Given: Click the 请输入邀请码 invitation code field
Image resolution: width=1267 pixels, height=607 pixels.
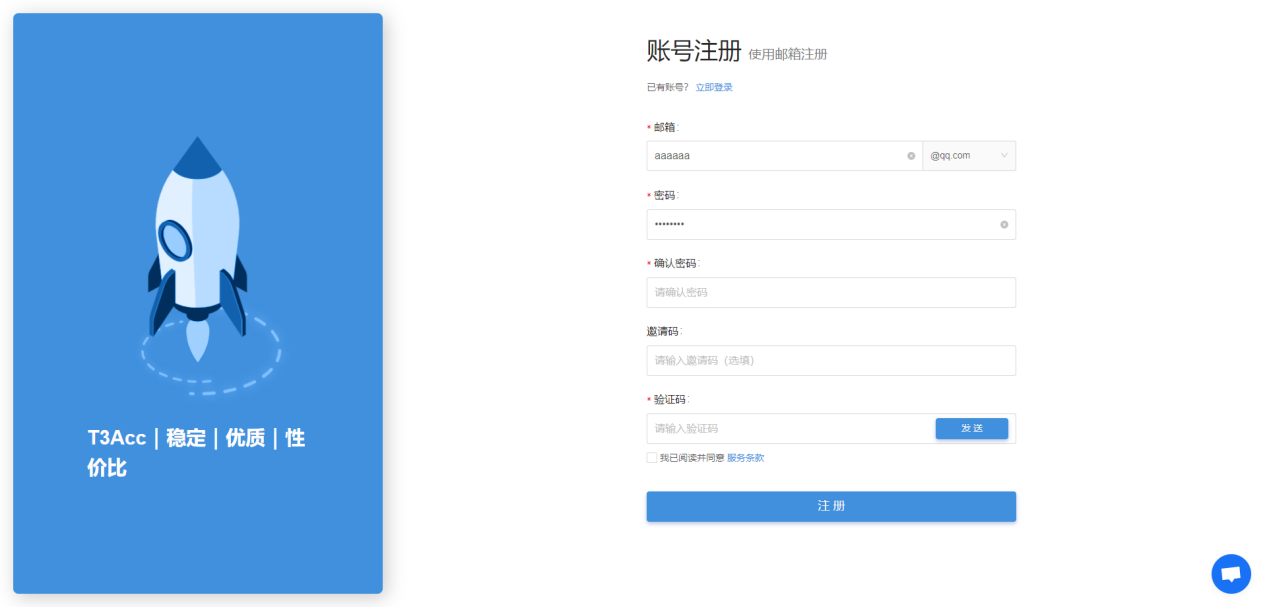Looking at the screenshot, I should 830,360.
